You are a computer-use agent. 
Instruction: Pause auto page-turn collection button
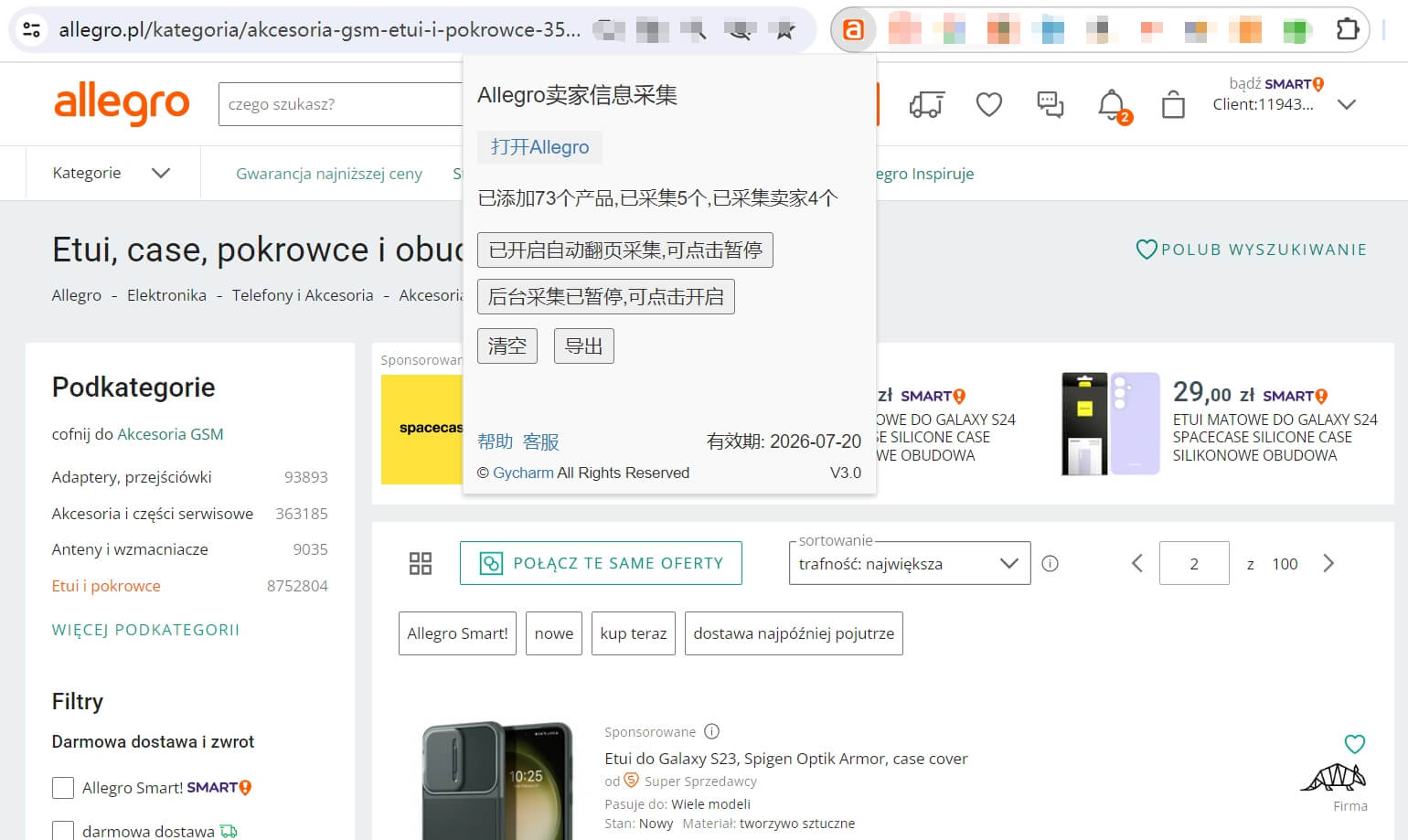pos(625,250)
